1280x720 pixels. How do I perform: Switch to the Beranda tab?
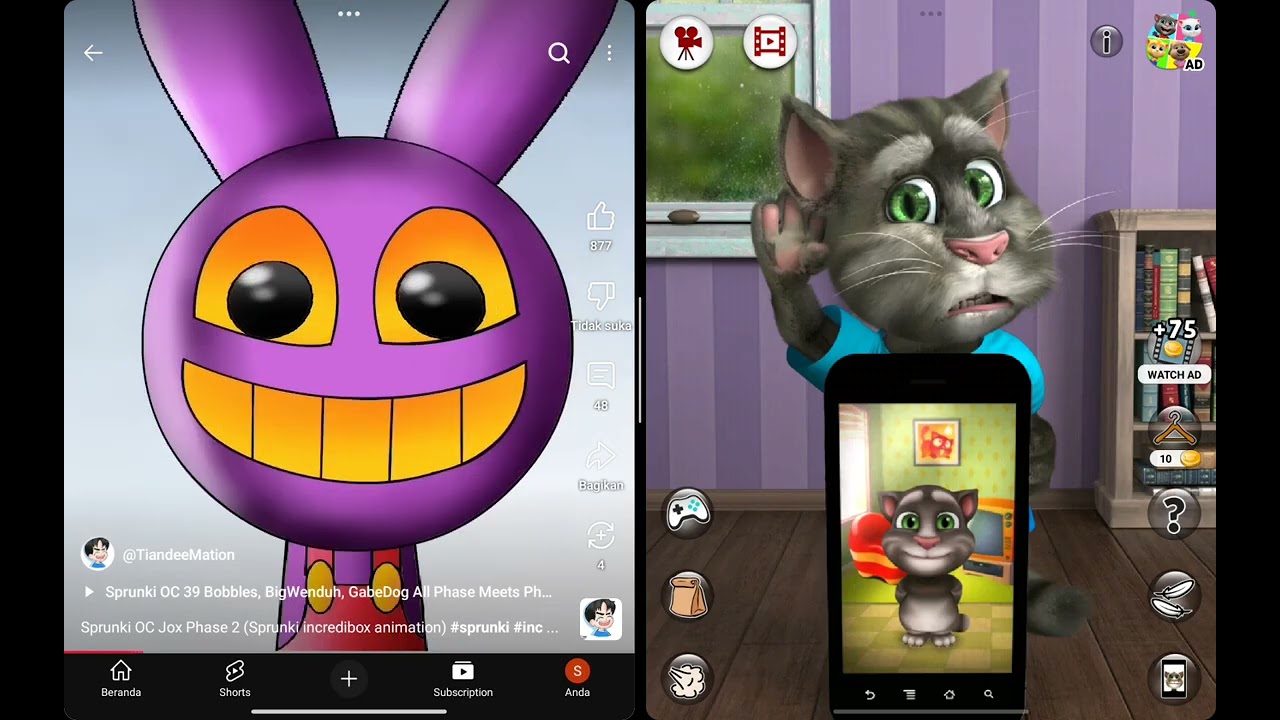[x=121, y=679]
